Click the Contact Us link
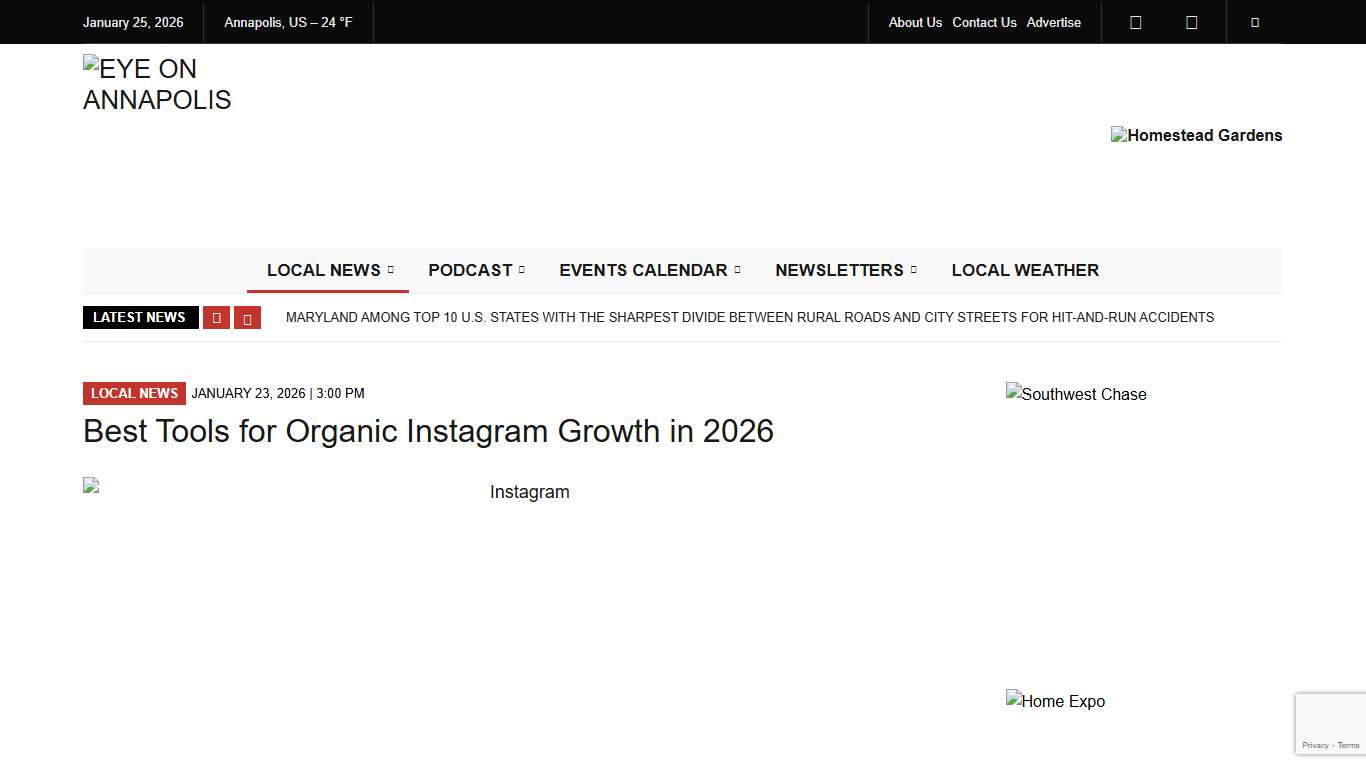The image size is (1366, 768). click(x=984, y=22)
